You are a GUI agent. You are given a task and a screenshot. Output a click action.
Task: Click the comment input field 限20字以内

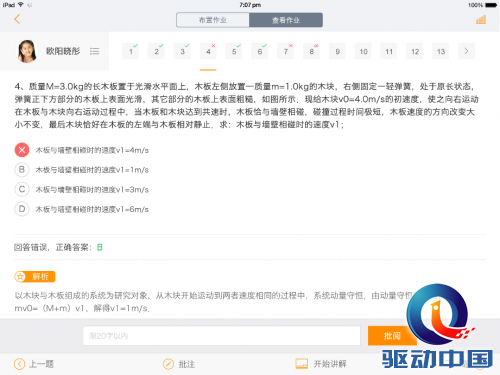pyautogui.click(x=222, y=336)
